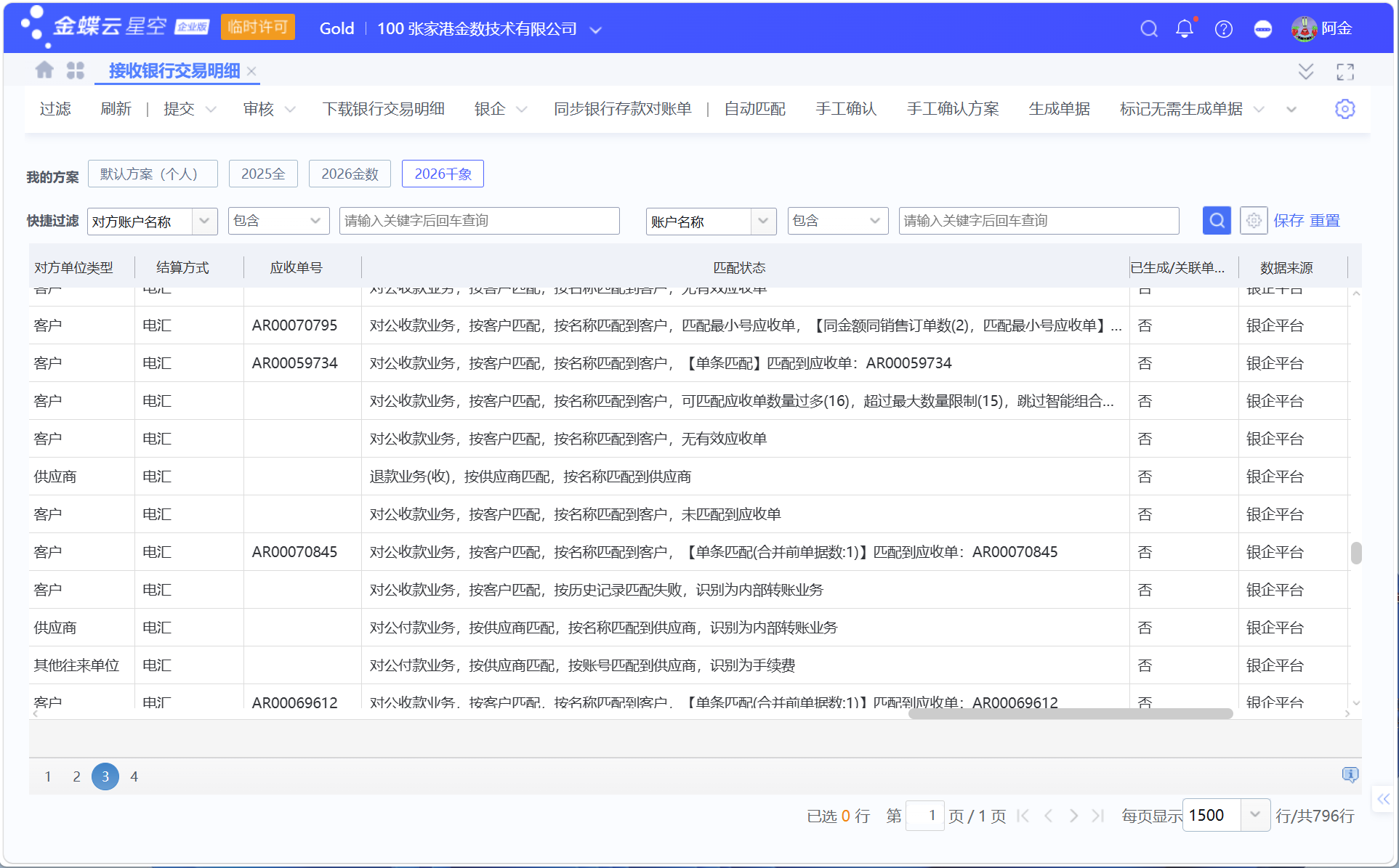This screenshot has height=868, width=1399.
Task: Click the page number input box
Action: pos(925,816)
